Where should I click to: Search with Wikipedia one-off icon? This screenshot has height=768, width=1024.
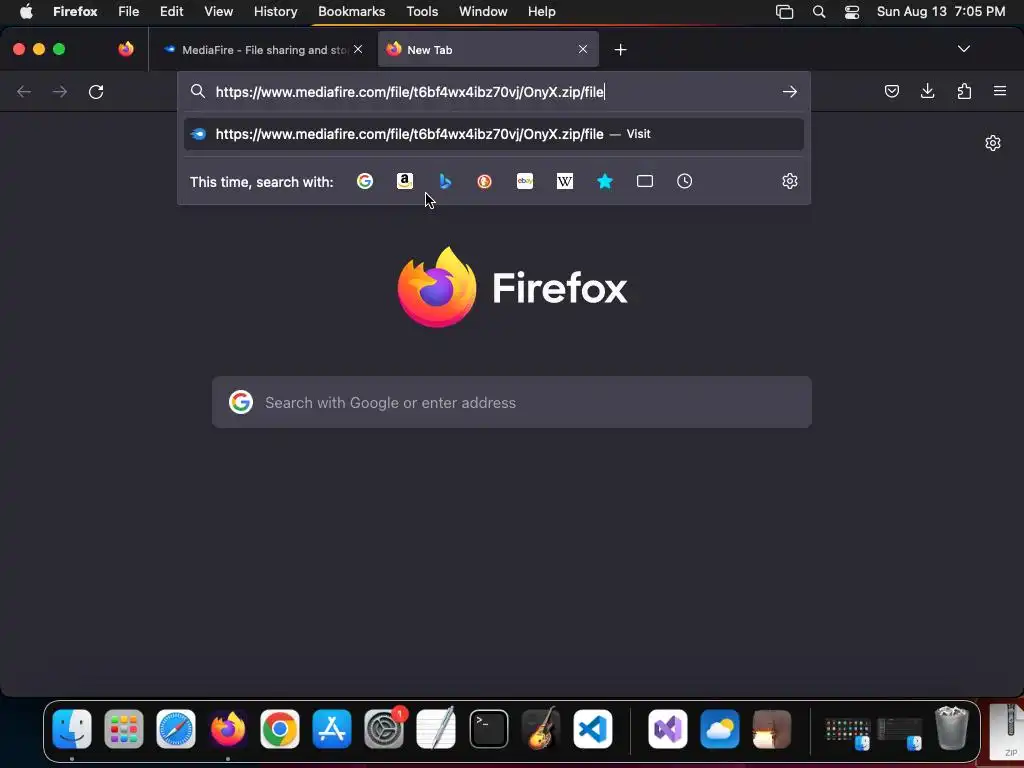click(x=565, y=182)
